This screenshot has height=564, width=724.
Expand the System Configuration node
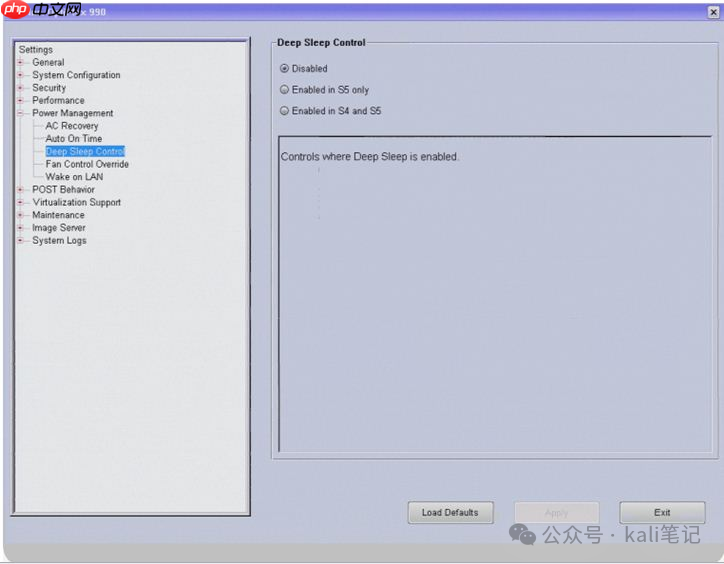[x=20, y=75]
